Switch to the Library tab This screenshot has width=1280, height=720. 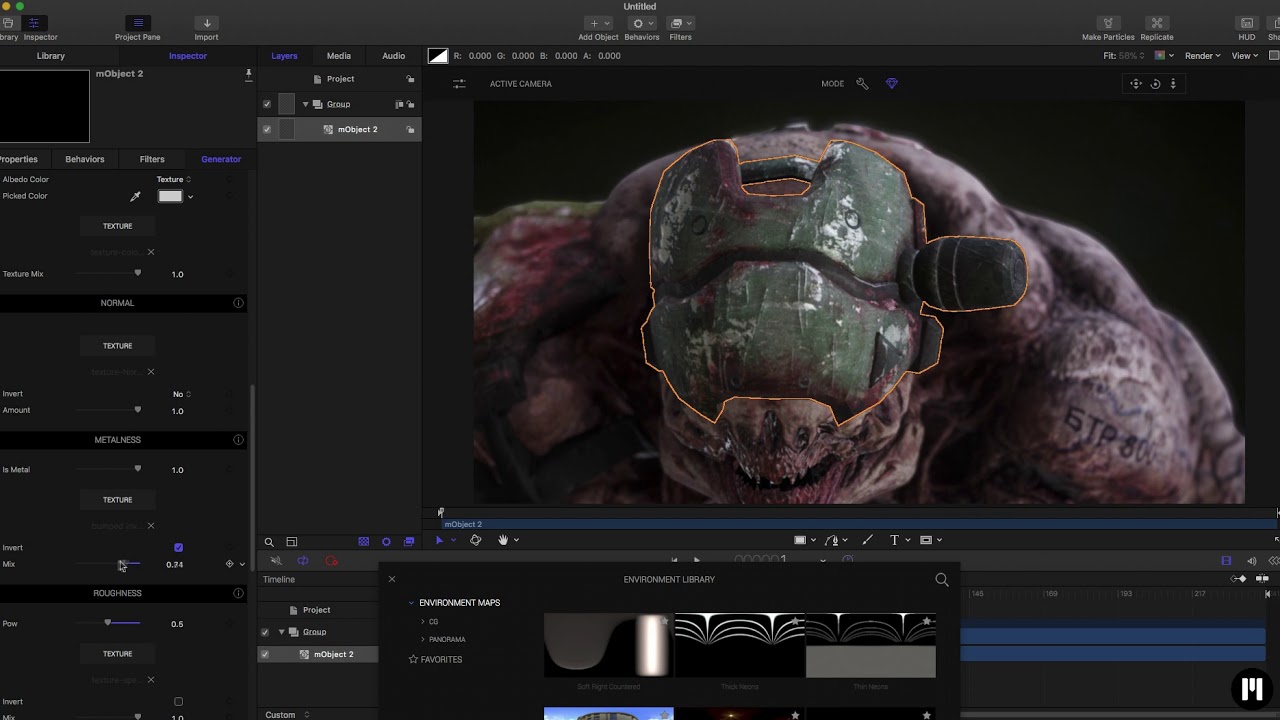pyautogui.click(x=51, y=56)
